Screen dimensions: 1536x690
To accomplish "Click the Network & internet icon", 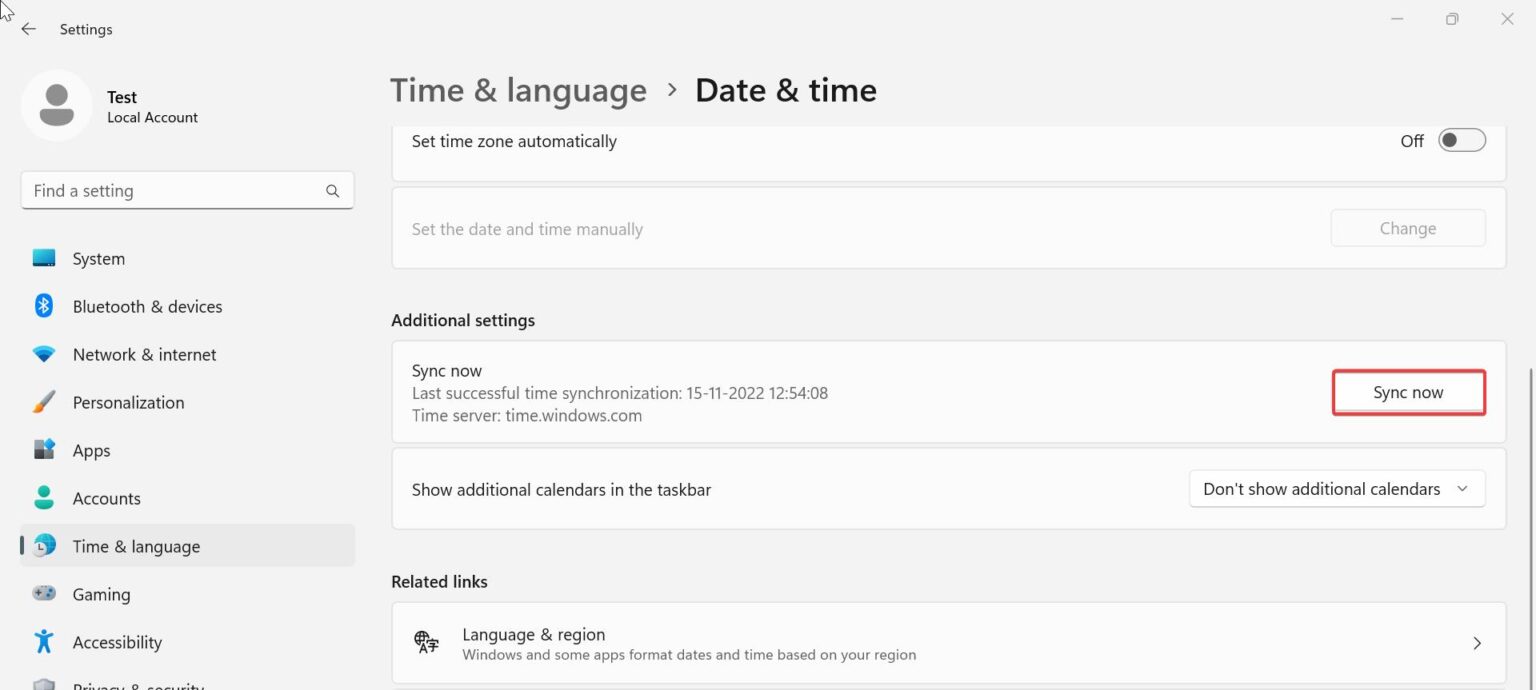I will tap(44, 354).
